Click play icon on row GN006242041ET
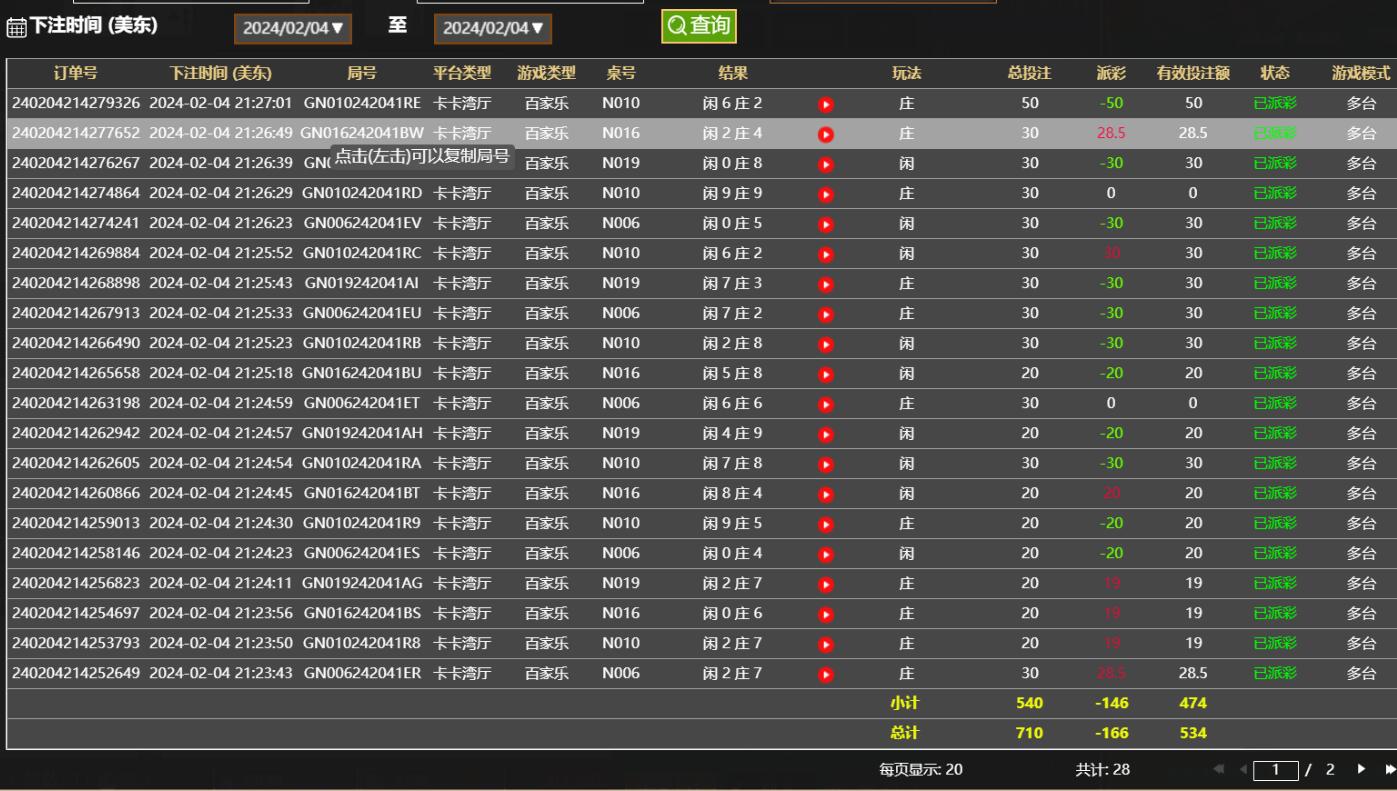Screen dimensions: 1397x791 pyautogui.click(x=826, y=404)
